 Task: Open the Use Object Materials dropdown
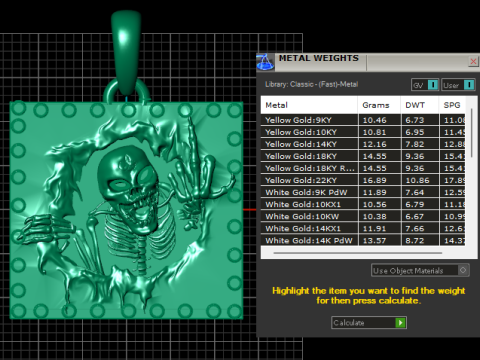[x=420, y=270]
